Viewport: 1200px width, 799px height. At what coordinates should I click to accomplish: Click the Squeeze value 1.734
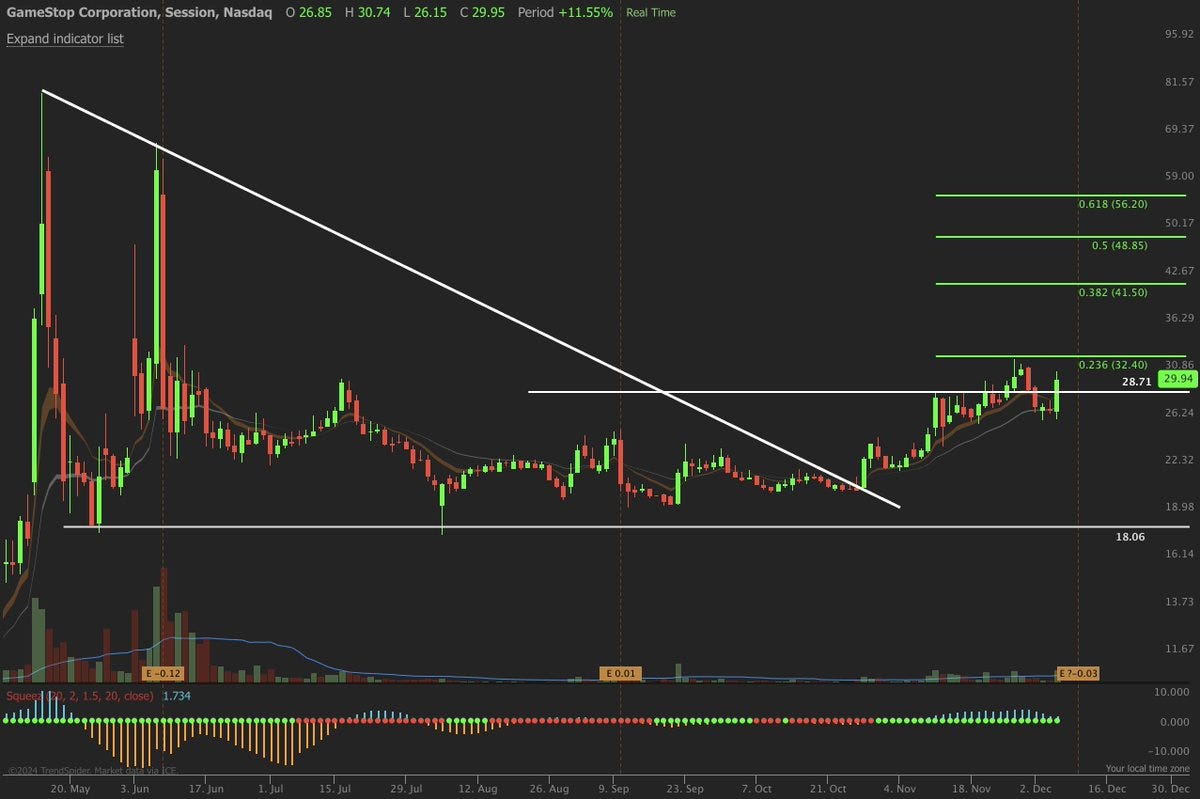point(175,695)
